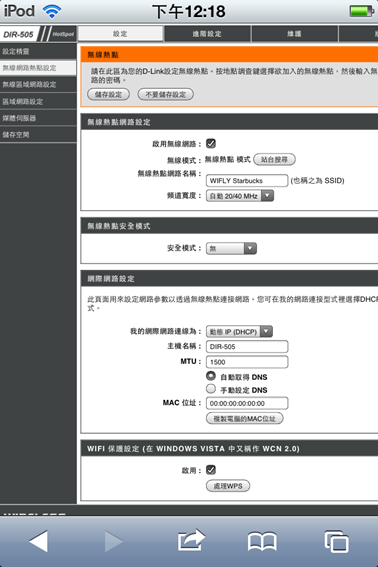Open 區域網路設定 in sidebar
Image resolution: width=378 pixels, height=567 pixels.
click(38, 102)
